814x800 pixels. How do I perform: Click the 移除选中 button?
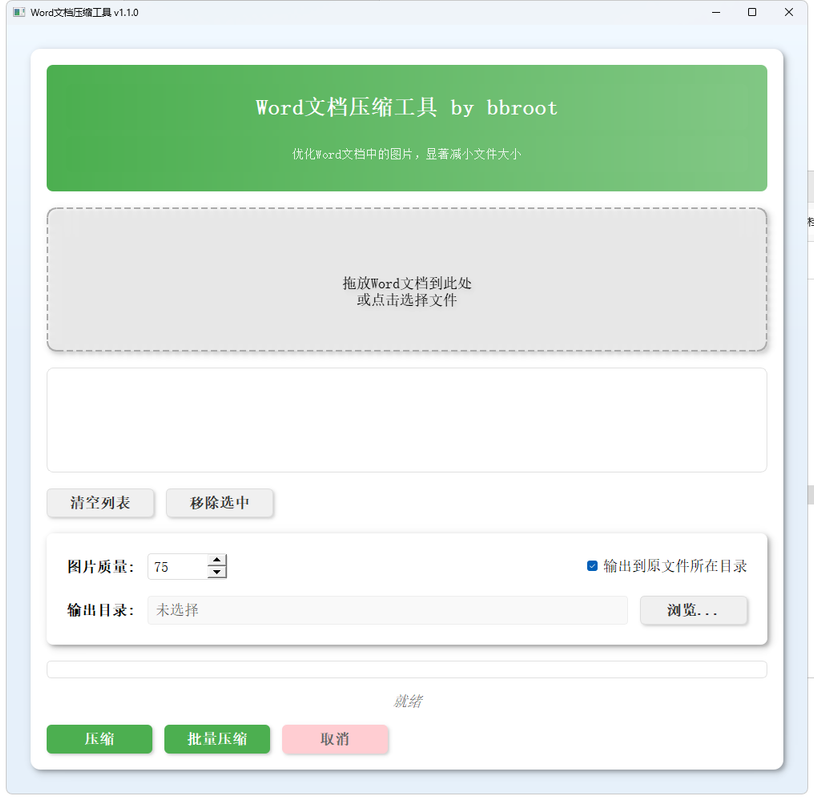[x=220, y=503]
